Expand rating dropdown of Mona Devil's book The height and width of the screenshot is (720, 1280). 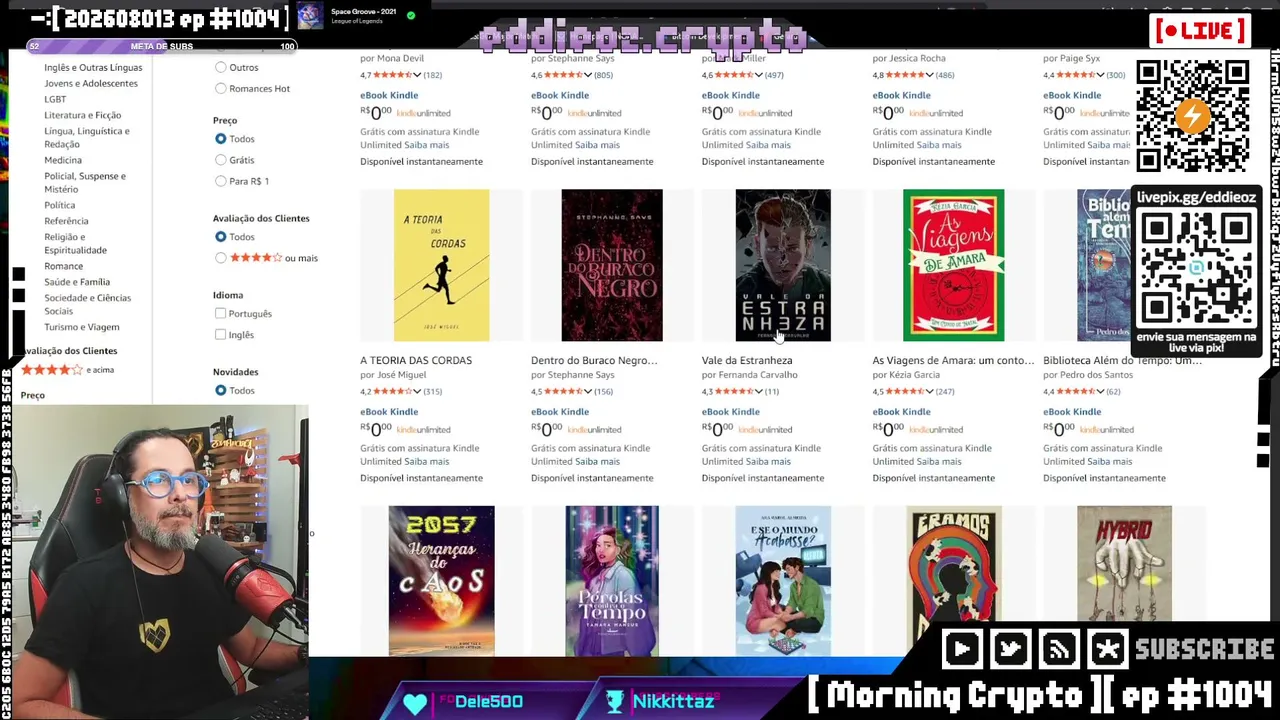[x=416, y=75]
